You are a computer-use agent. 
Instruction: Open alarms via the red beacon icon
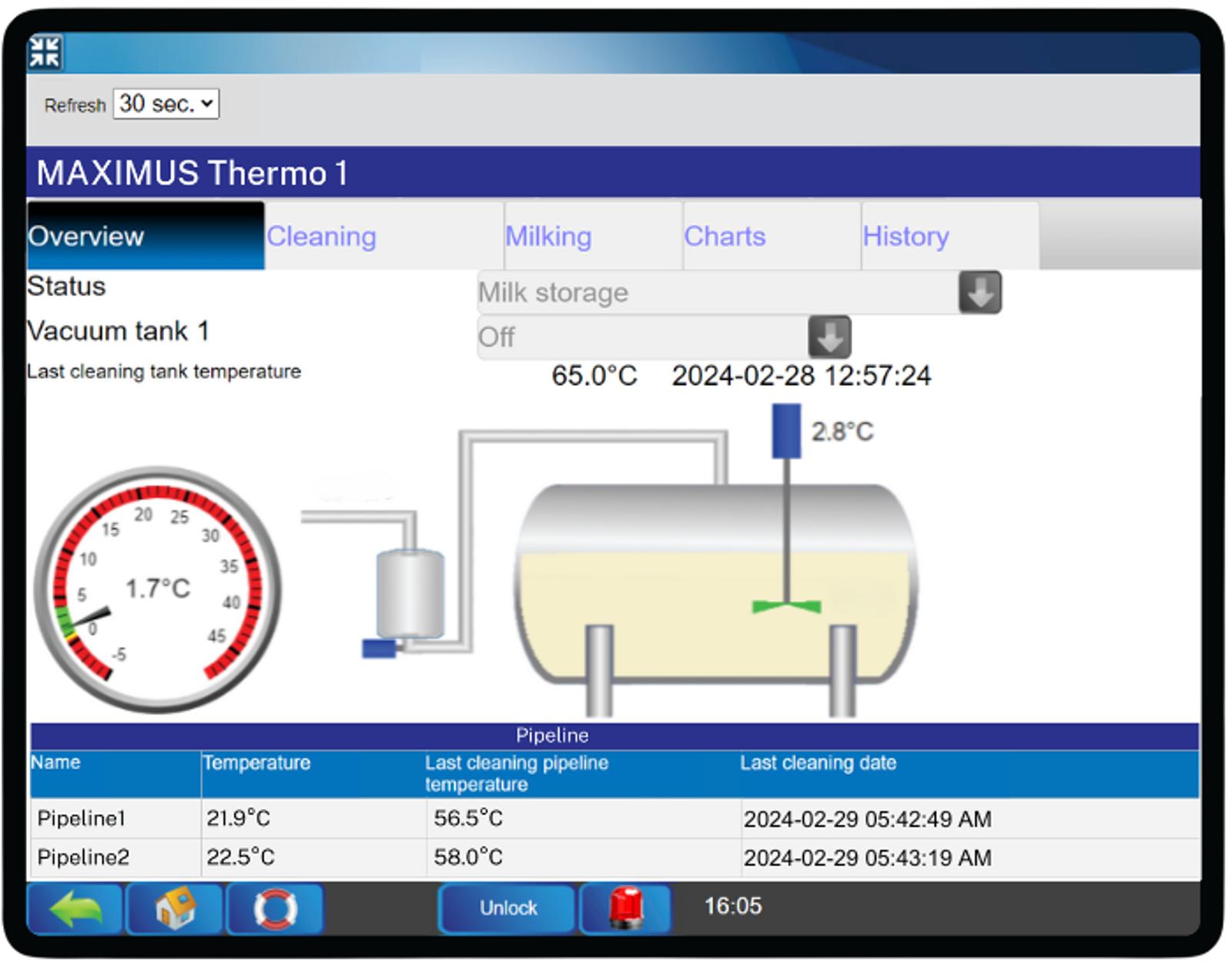pyautogui.click(x=625, y=910)
